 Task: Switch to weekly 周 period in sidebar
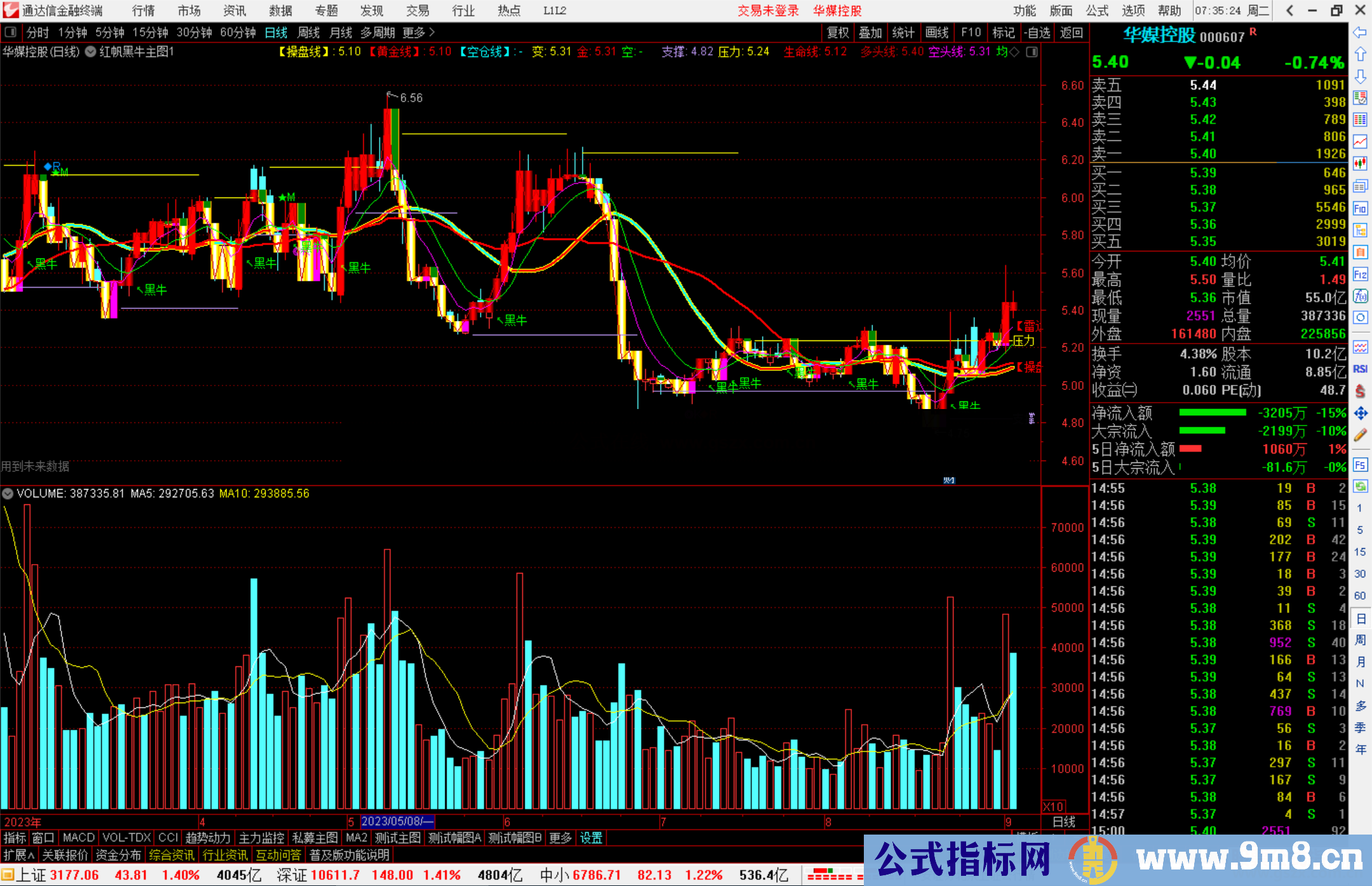click(x=1360, y=640)
